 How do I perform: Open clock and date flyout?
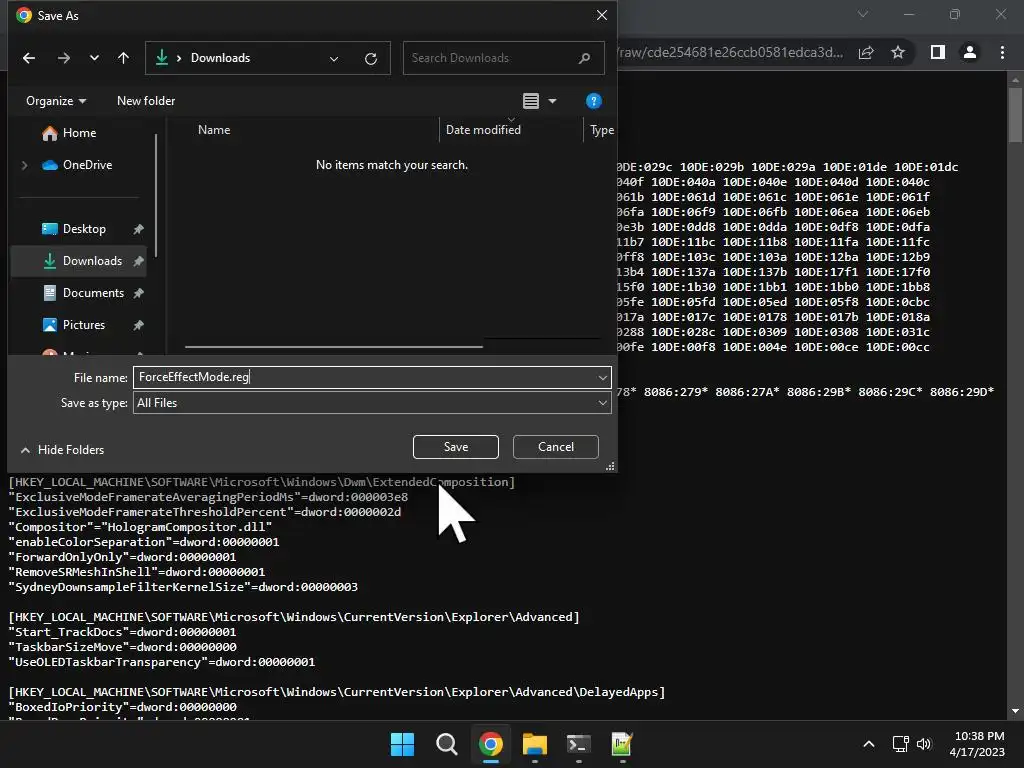(977, 744)
